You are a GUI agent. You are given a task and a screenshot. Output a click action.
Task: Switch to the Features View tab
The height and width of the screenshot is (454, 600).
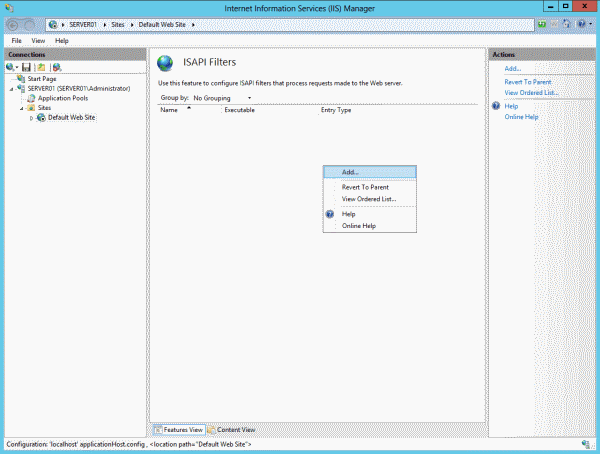179,430
